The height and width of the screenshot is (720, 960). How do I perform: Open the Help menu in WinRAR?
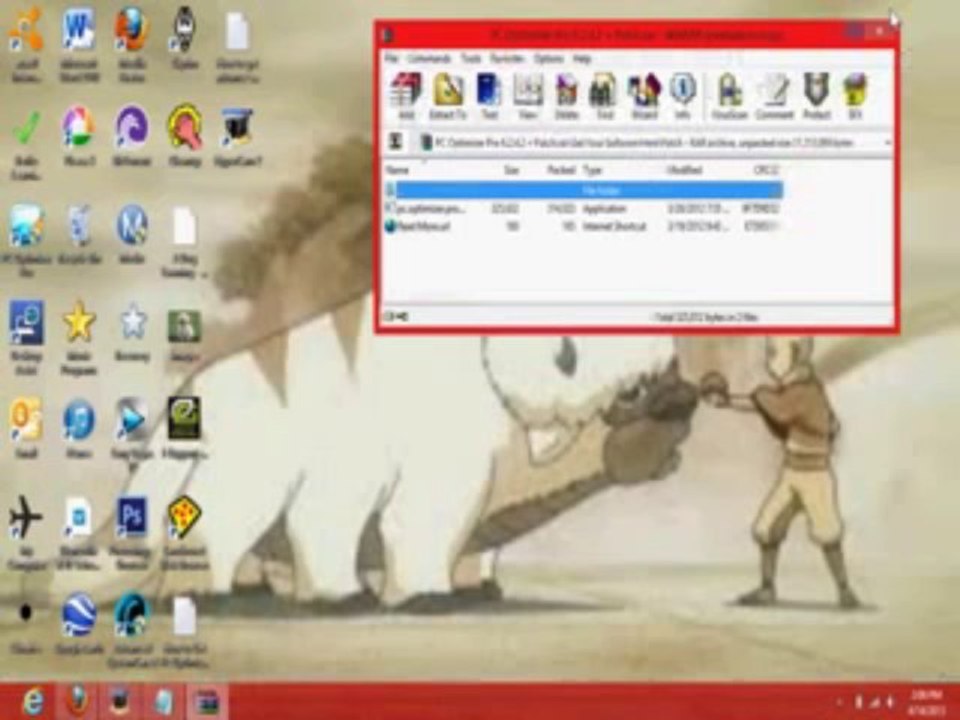coord(582,59)
